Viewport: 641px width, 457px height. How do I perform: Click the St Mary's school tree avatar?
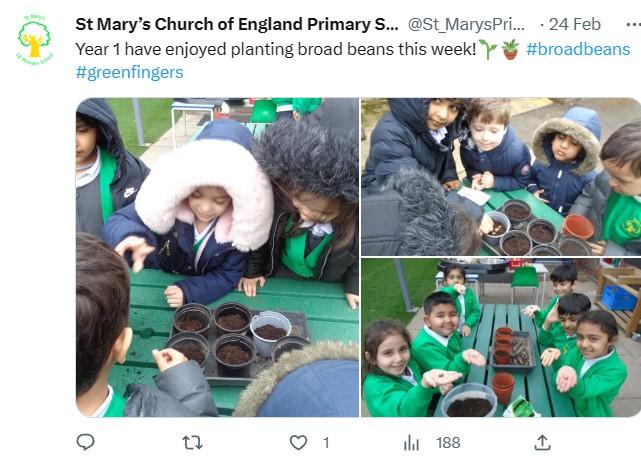(34, 40)
